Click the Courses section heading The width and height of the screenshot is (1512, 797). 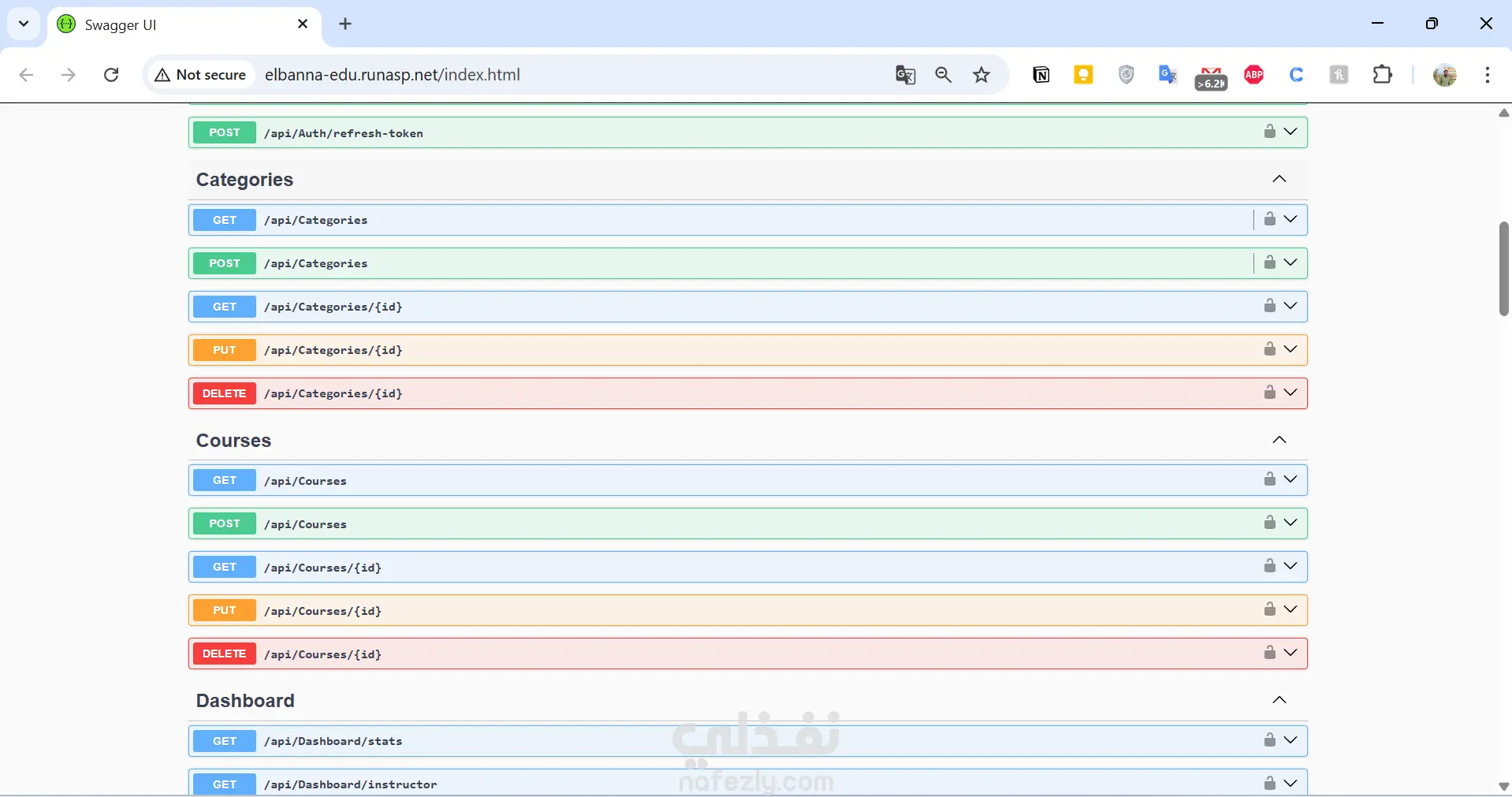(233, 441)
